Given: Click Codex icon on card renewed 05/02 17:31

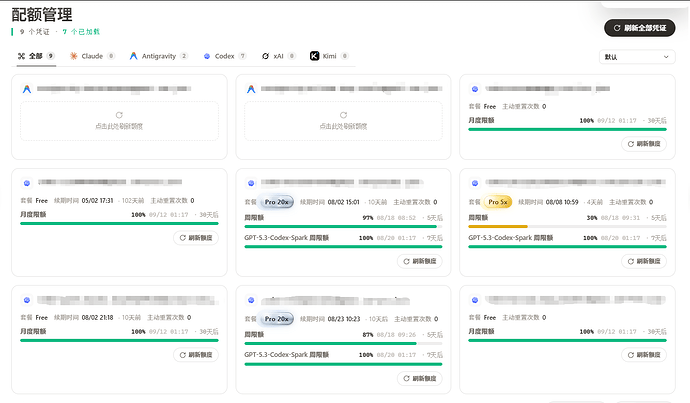Looking at the screenshot, I should click(27, 183).
